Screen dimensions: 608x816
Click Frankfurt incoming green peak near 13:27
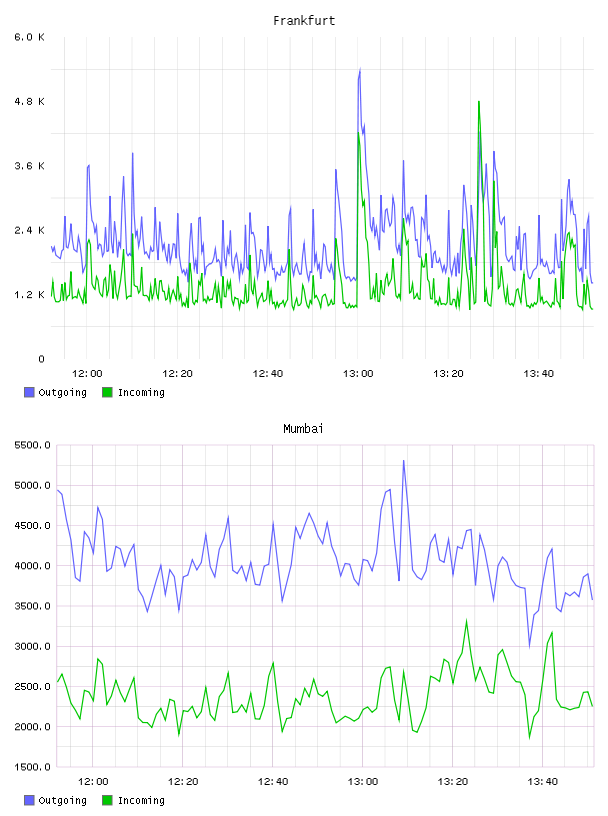click(x=479, y=103)
